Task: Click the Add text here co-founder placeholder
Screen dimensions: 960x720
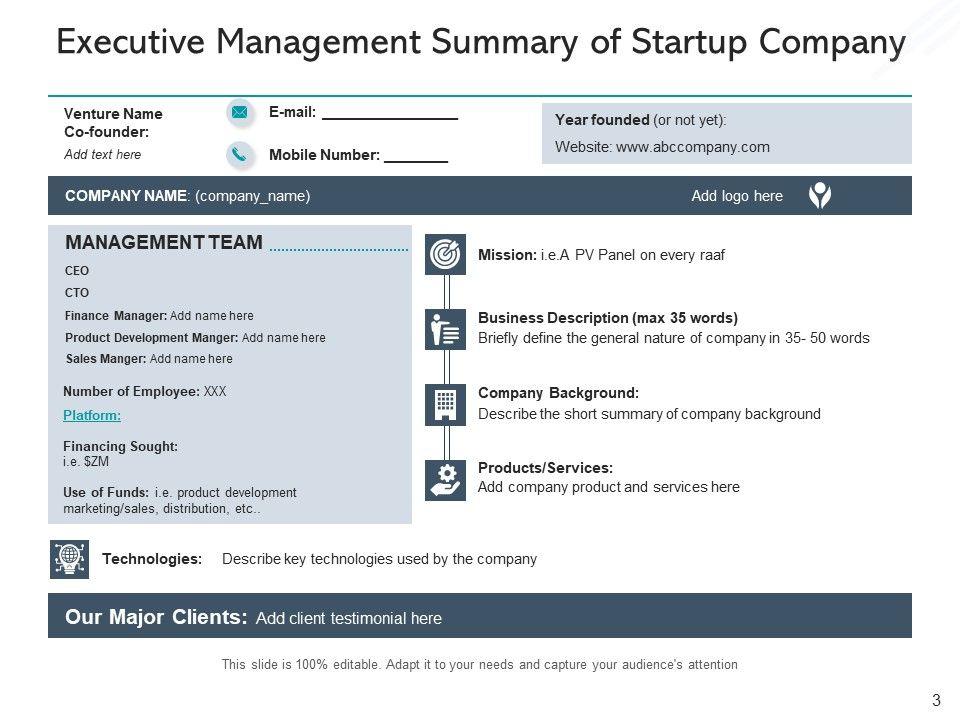Action: click(x=102, y=155)
